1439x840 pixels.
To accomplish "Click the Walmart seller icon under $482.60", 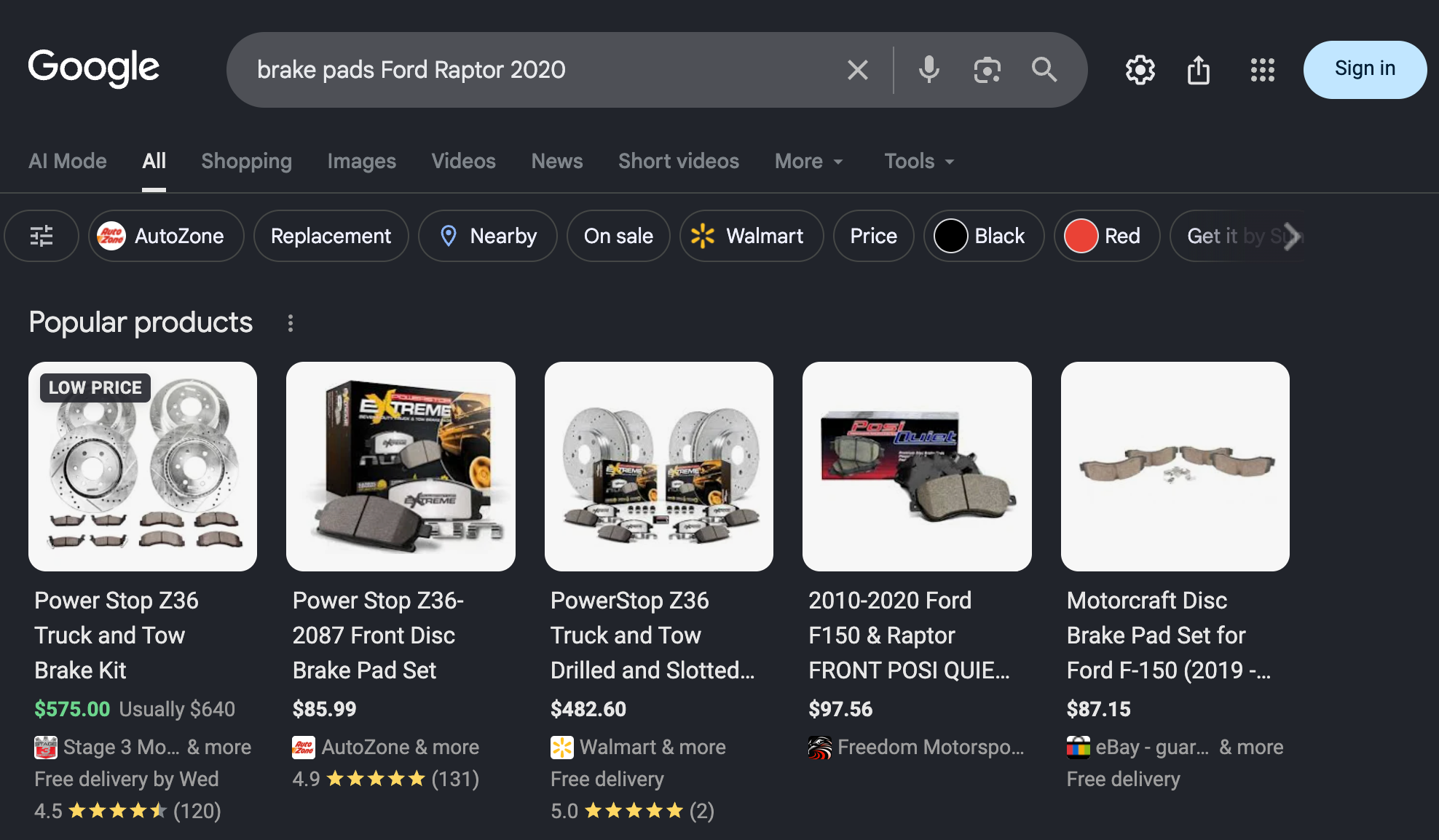I will tap(562, 748).
